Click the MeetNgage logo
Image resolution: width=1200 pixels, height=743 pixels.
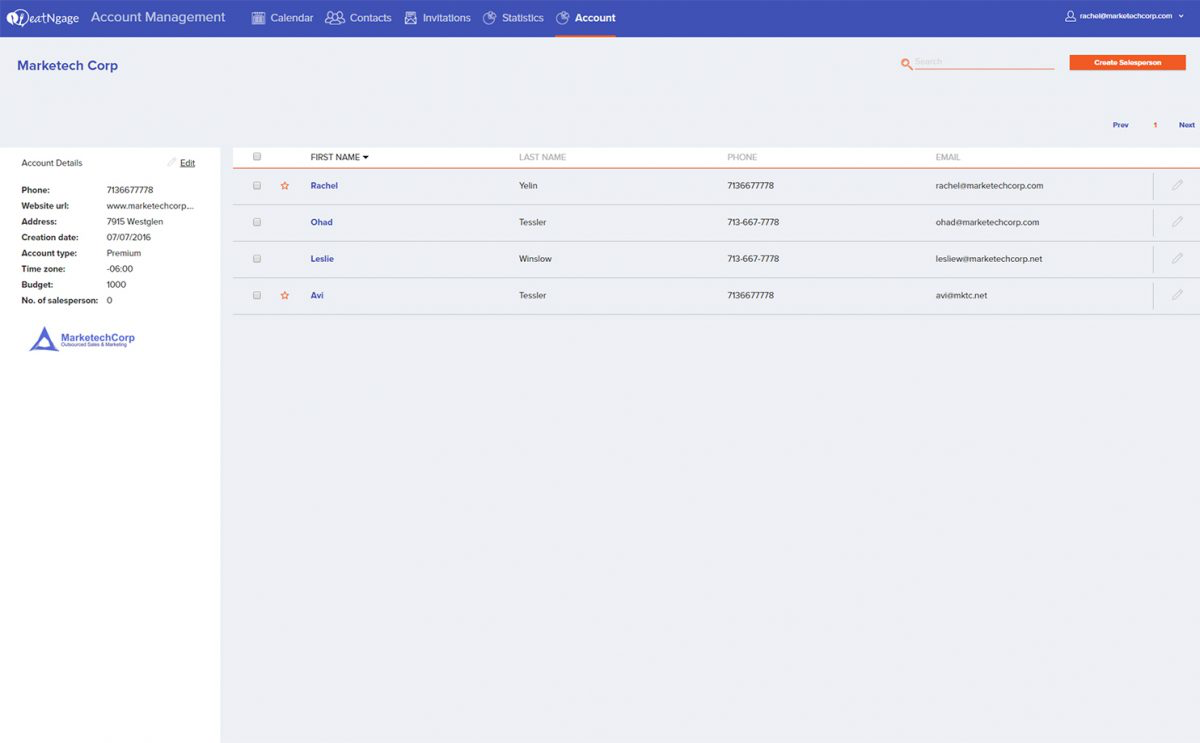pos(43,18)
